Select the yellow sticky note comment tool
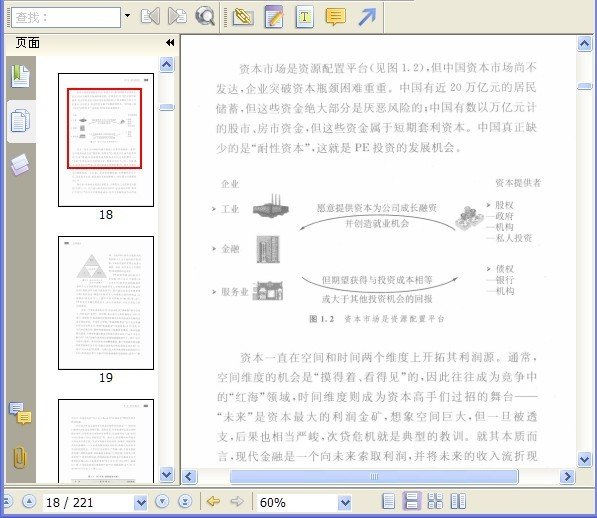The width and height of the screenshot is (597, 518). (335, 17)
